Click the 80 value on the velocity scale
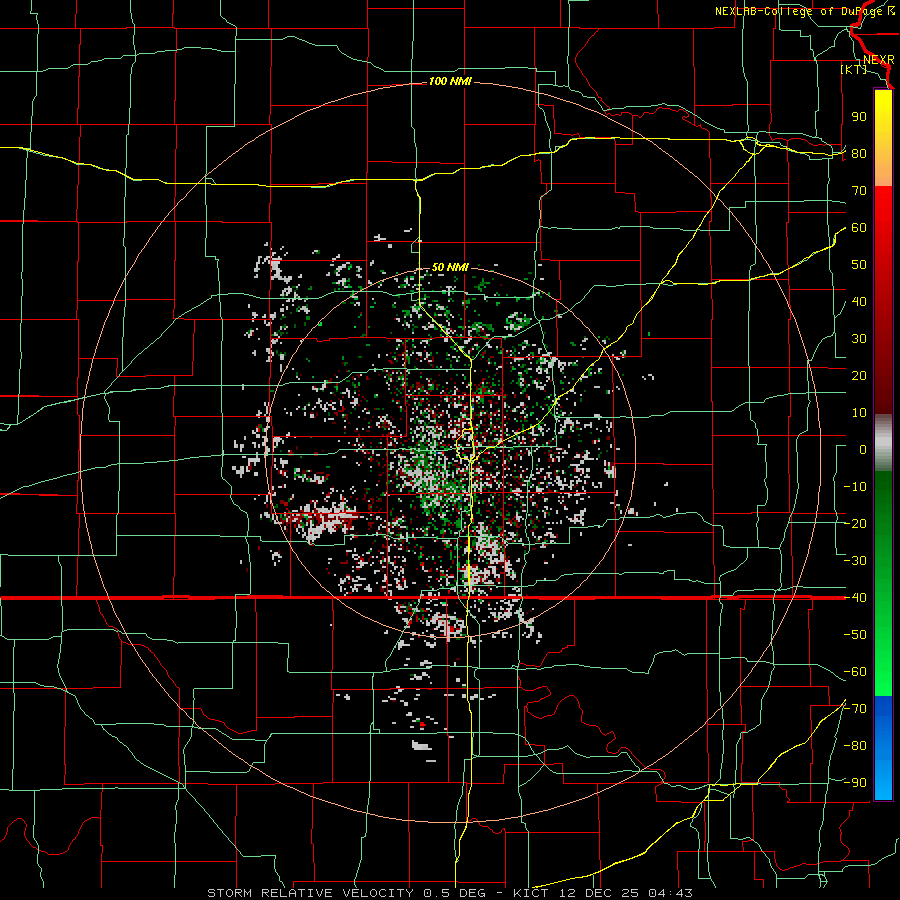The image size is (900, 900). pyautogui.click(x=859, y=153)
